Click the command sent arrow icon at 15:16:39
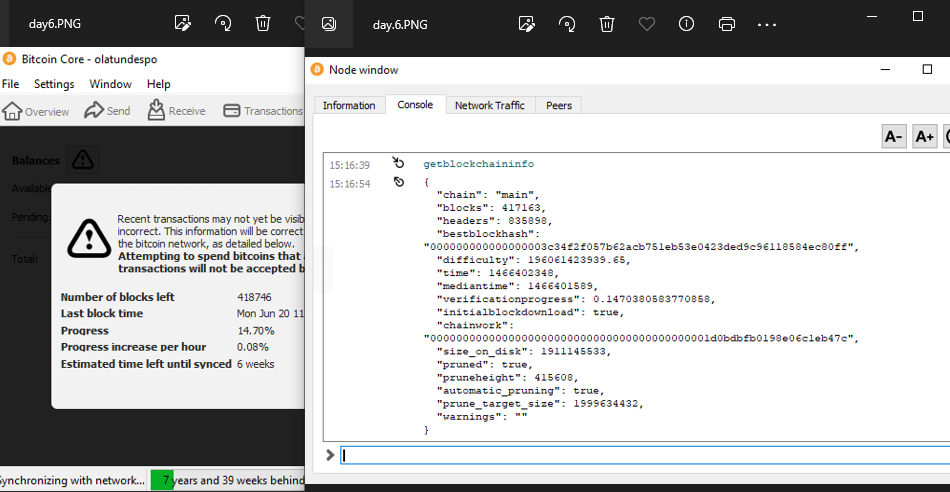 coord(398,162)
